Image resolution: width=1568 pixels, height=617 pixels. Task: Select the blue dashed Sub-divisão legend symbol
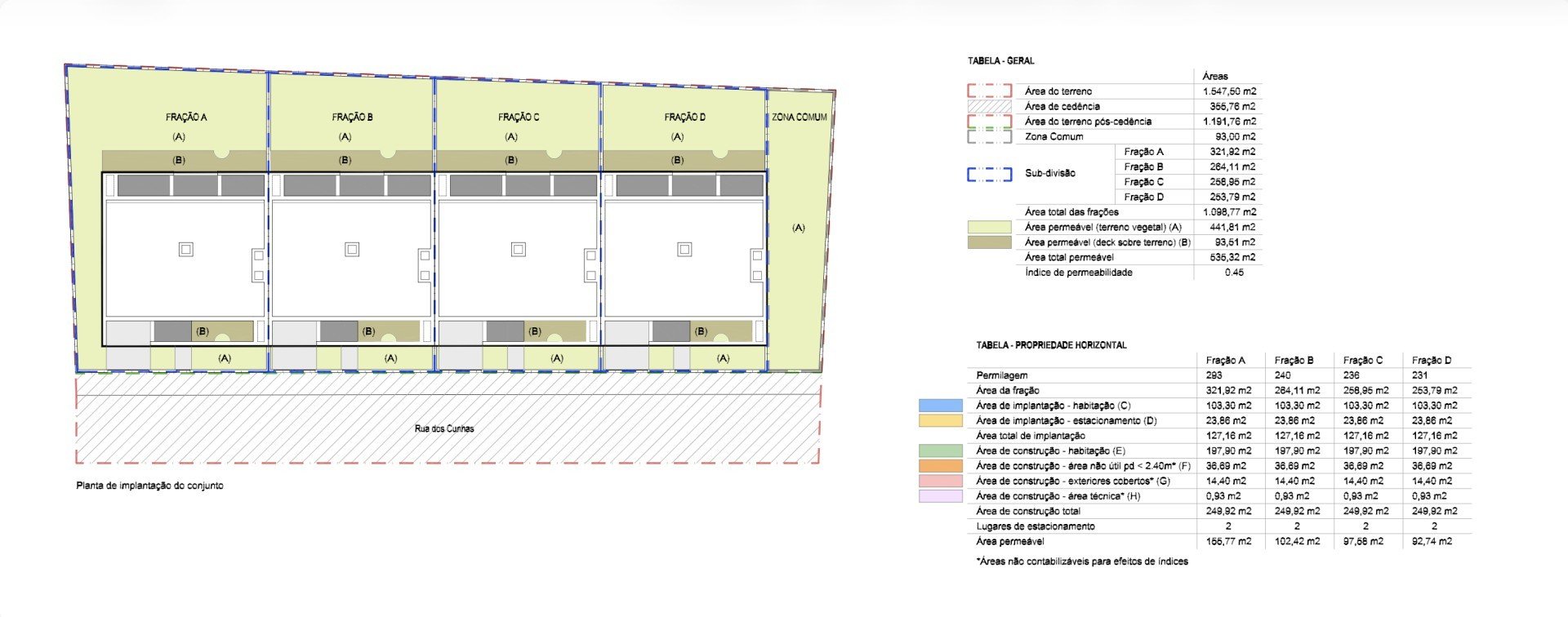(x=989, y=174)
